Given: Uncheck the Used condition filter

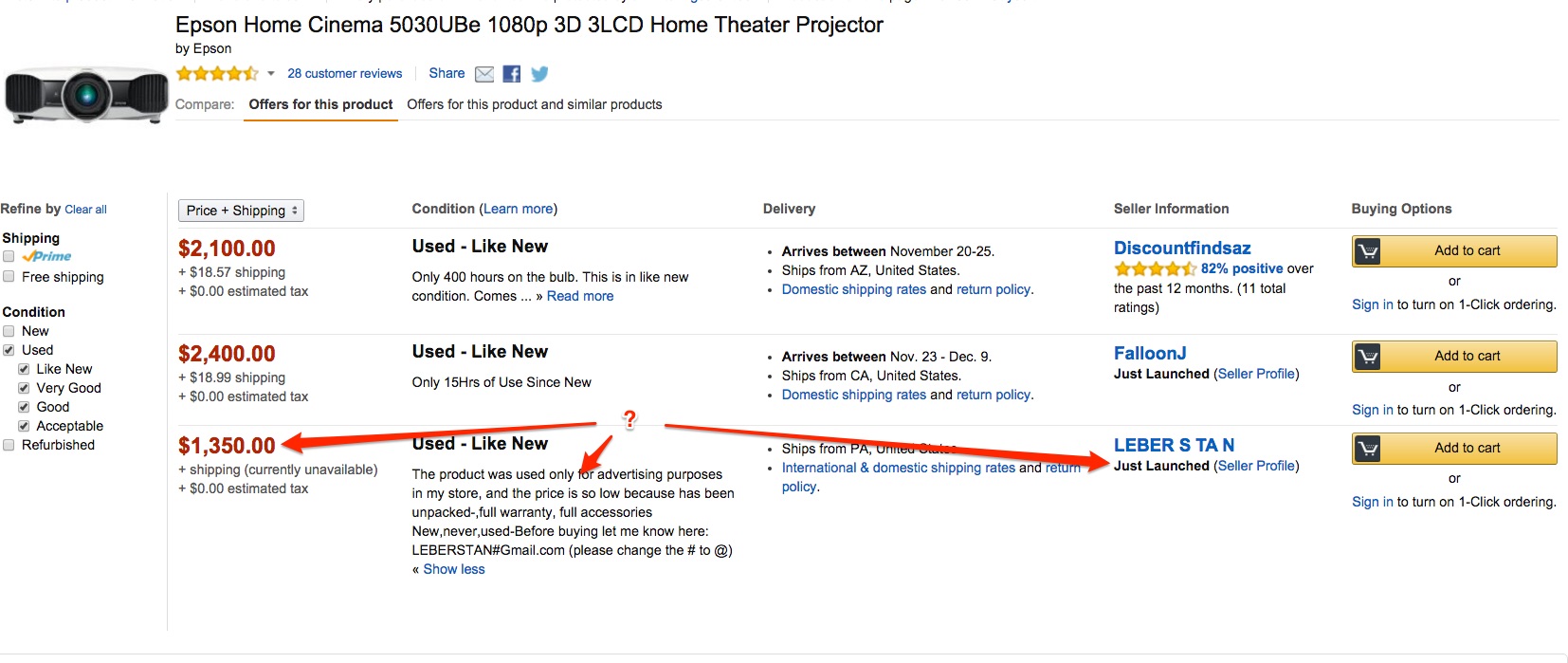Looking at the screenshot, I should click(9, 350).
